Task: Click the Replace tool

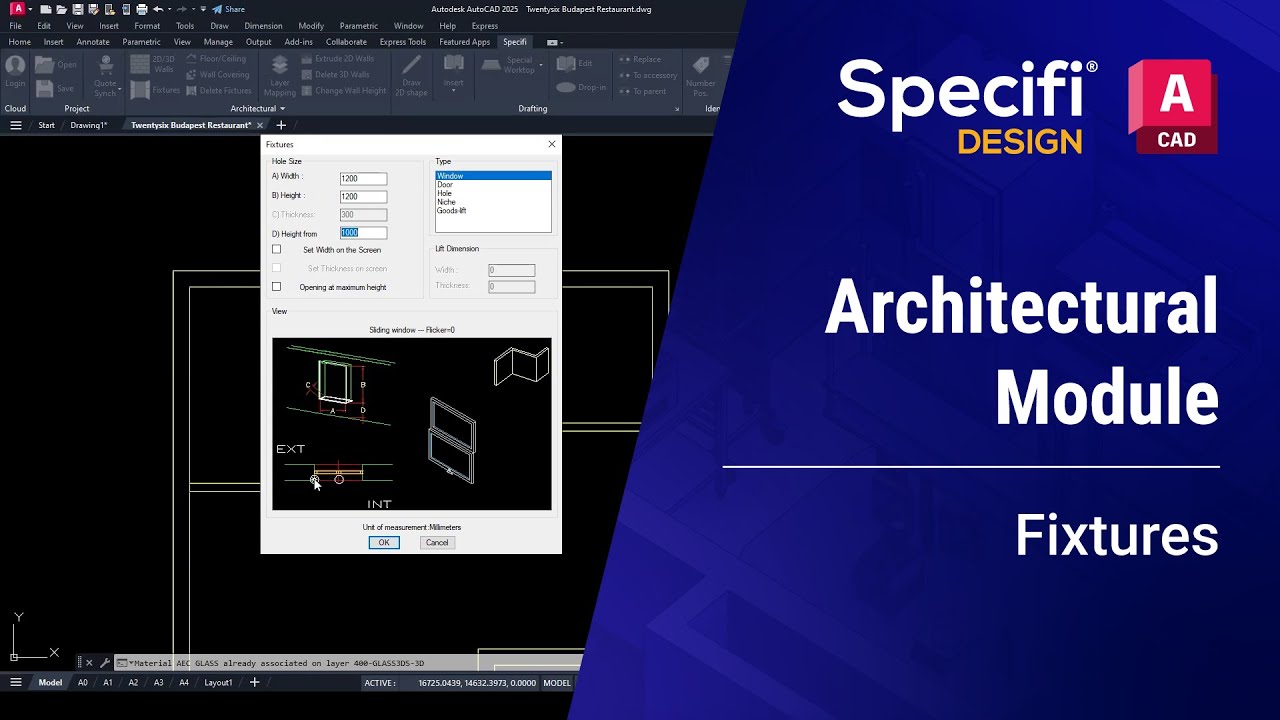Action: pos(640,59)
